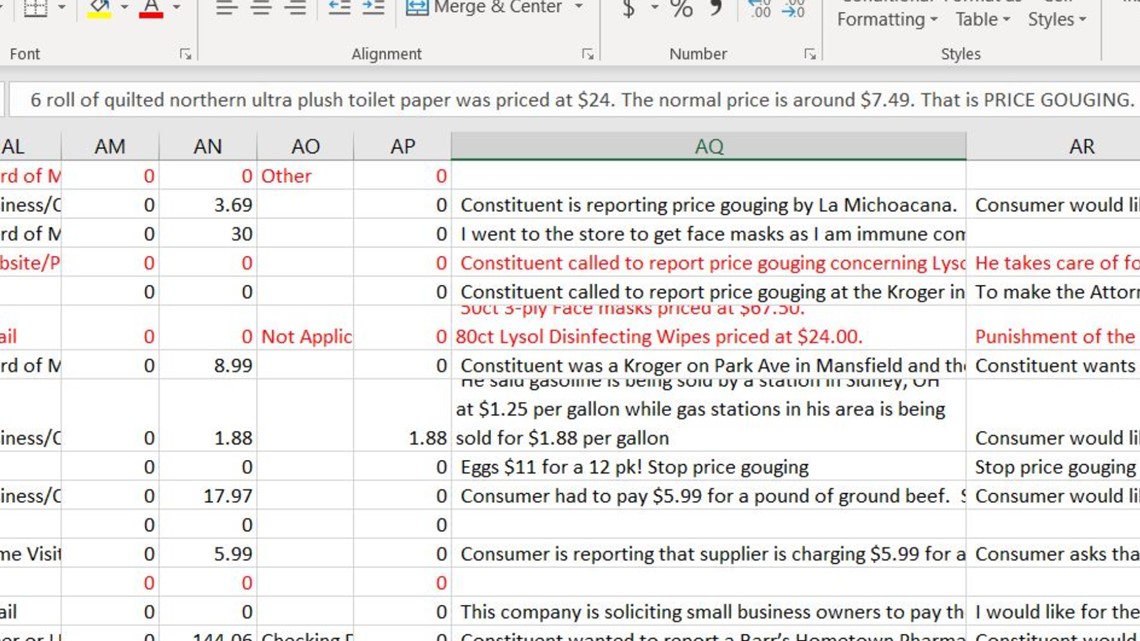Select the 'Eggs $11 for a 12 pk!' cell
The height and width of the screenshot is (641, 1140).
[709, 467]
